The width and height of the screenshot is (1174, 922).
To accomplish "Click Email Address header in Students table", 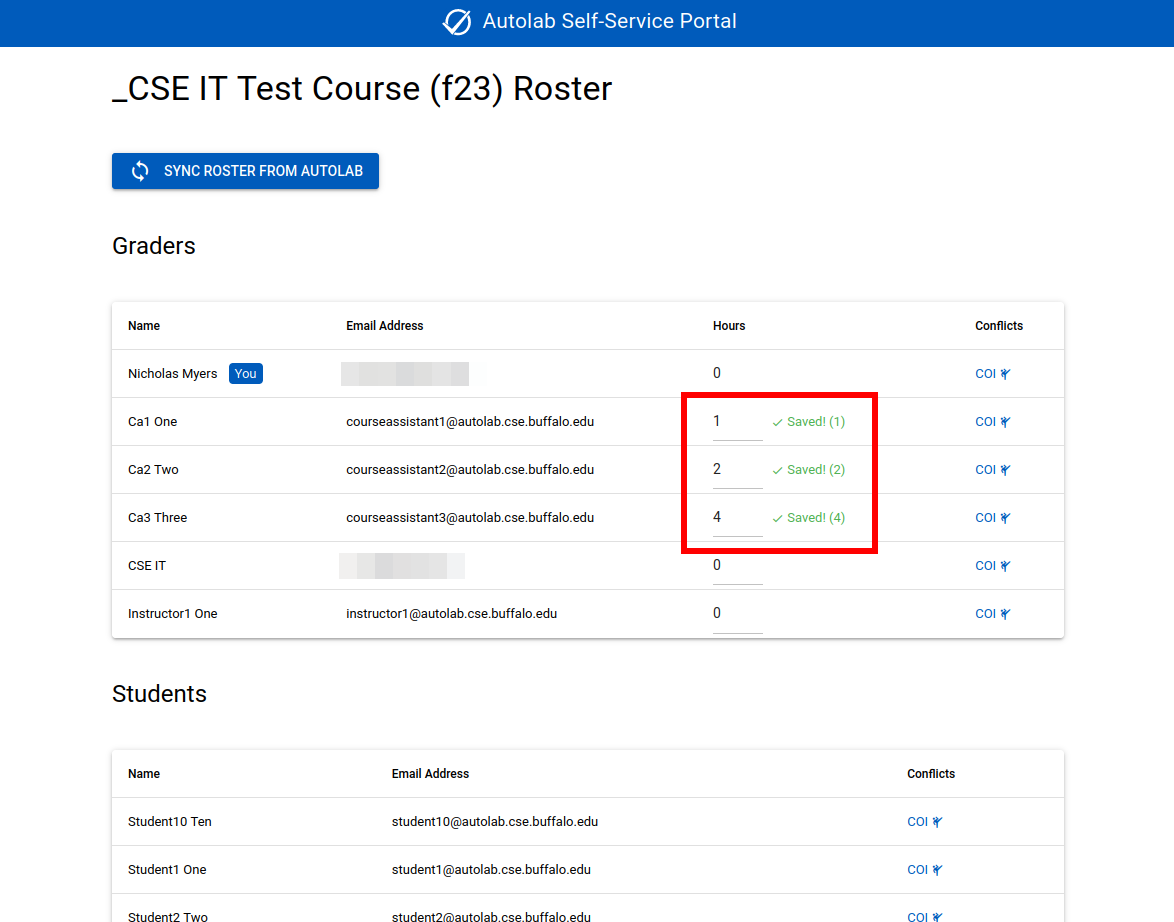I will pyautogui.click(x=431, y=774).
